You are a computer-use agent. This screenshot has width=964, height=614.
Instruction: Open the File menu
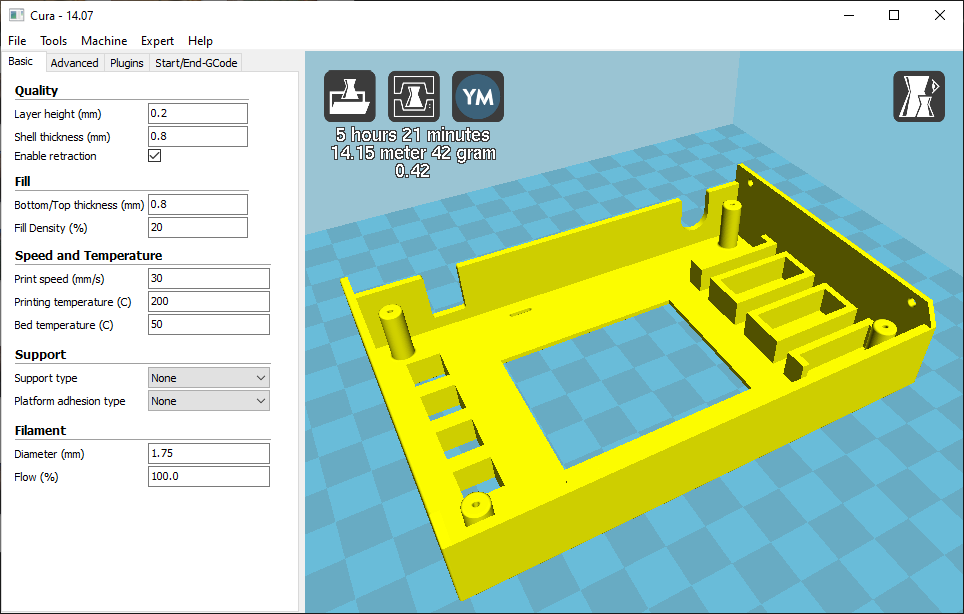[x=17, y=41]
